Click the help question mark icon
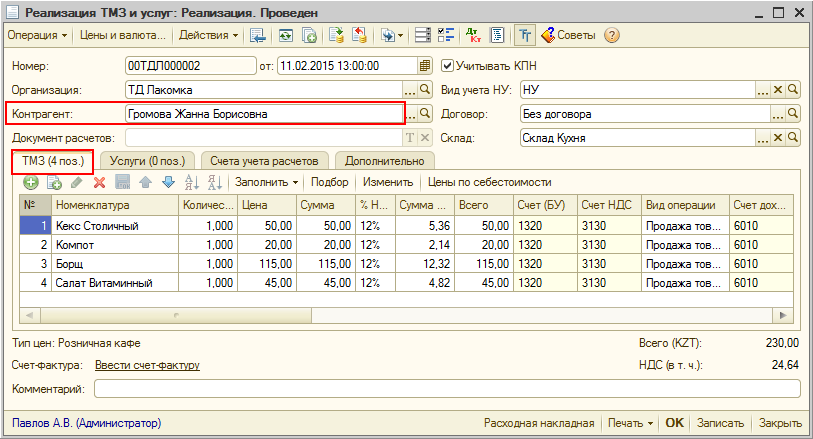Viewport: 813px width, 439px height. click(x=612, y=36)
